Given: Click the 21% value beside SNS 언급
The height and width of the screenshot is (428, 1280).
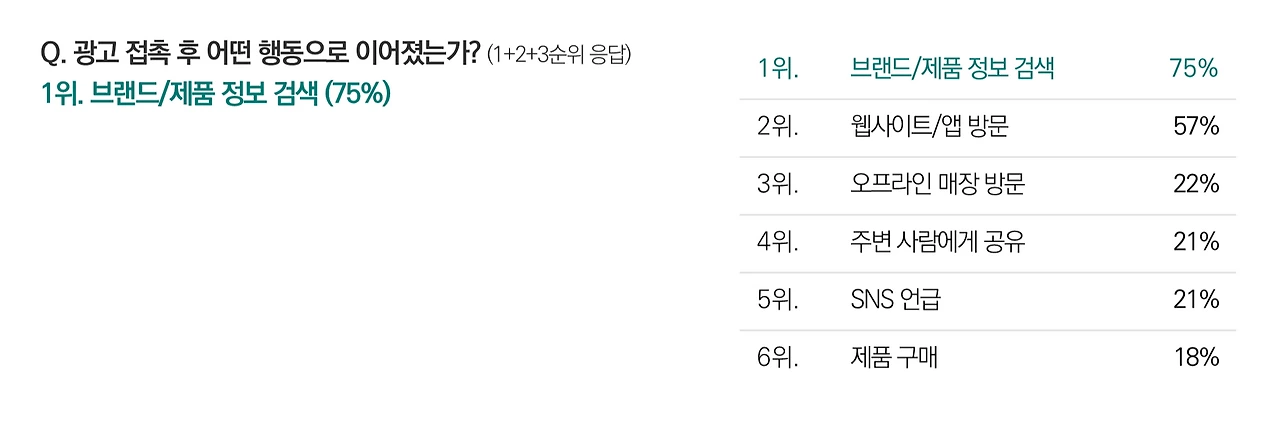Looking at the screenshot, I should (1196, 300).
